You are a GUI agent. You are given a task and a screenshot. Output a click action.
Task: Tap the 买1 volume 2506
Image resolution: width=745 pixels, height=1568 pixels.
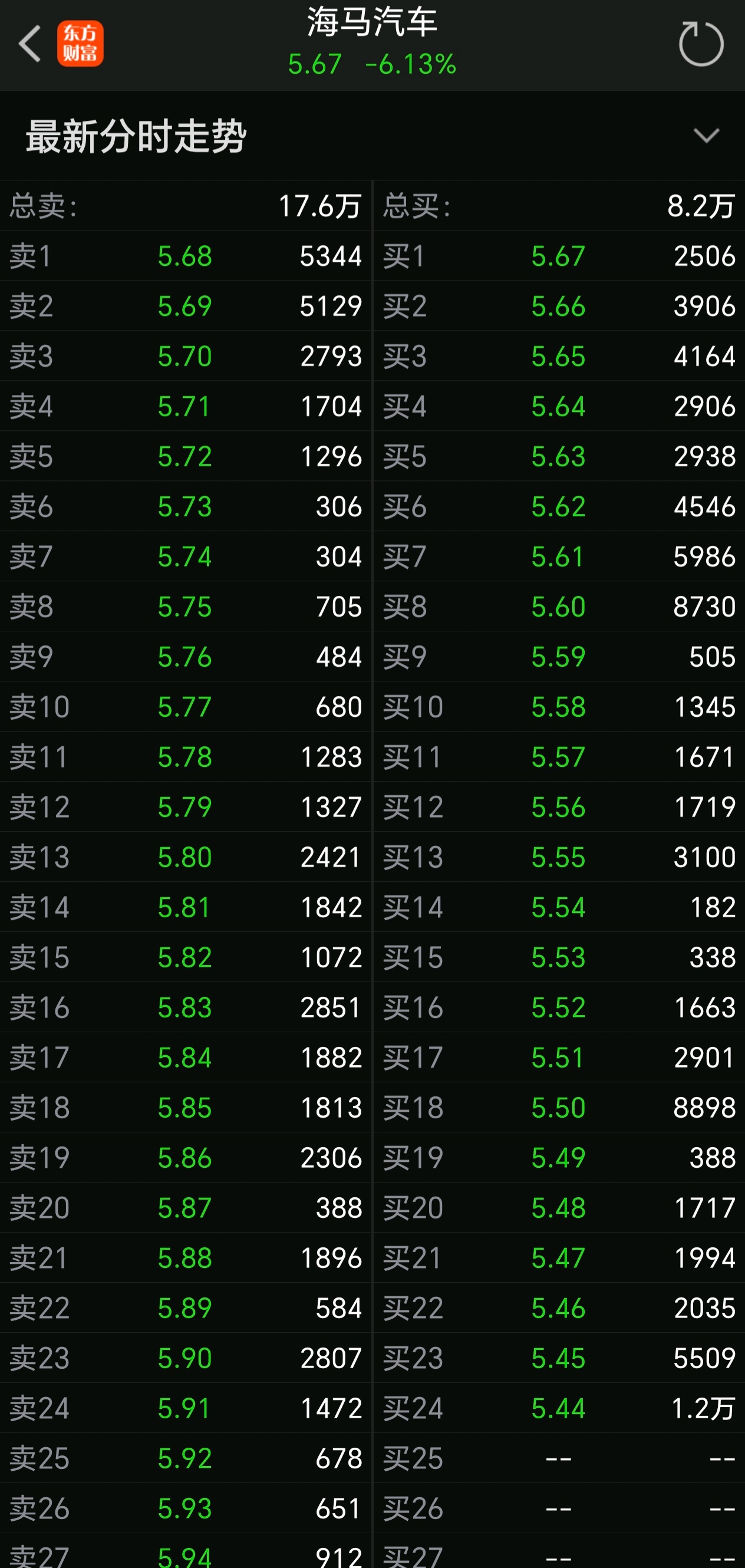(705, 256)
